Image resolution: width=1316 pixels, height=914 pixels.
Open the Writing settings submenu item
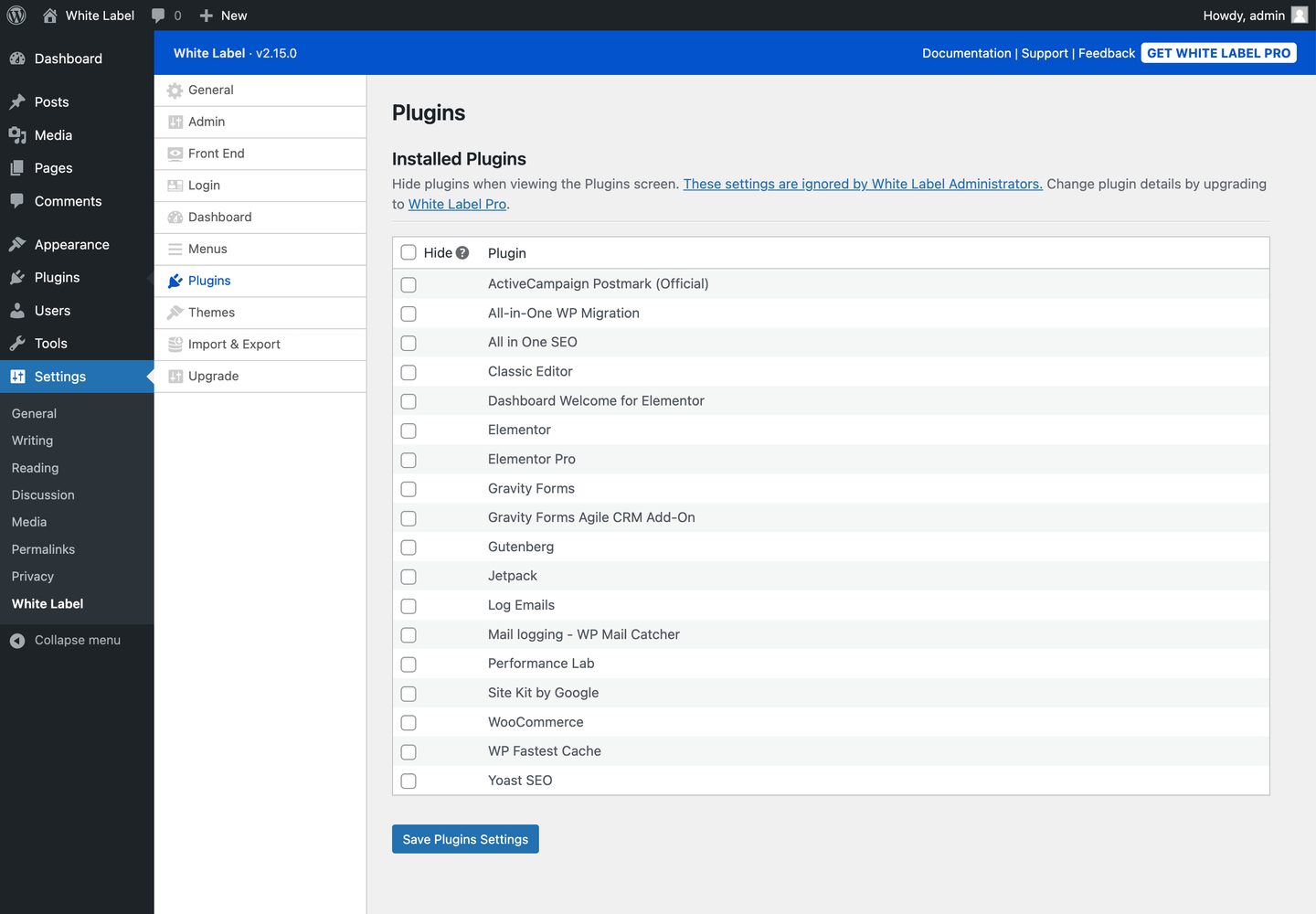point(32,441)
